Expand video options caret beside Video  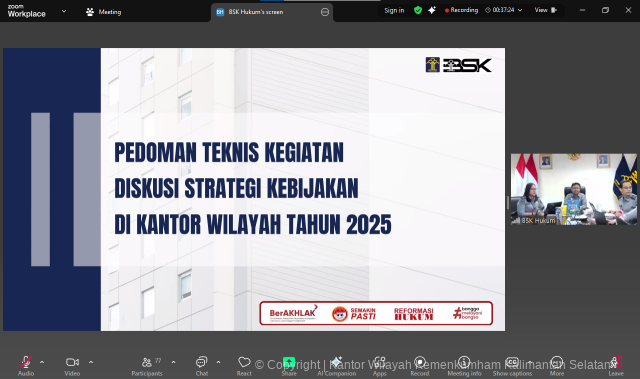[91, 362]
